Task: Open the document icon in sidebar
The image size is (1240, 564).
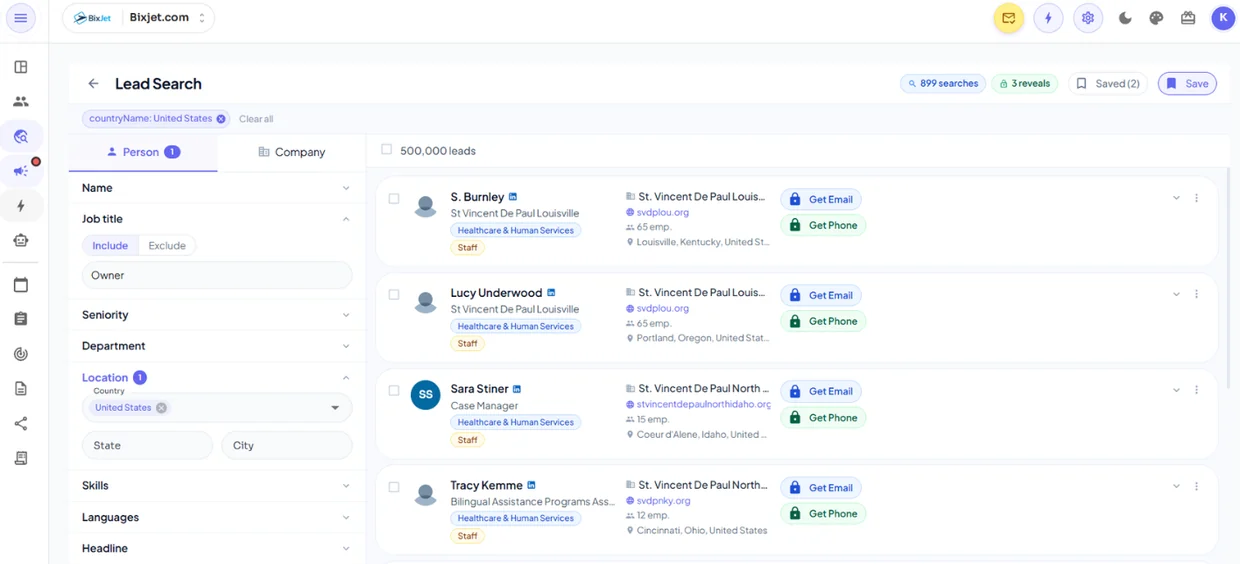Action: coord(21,388)
